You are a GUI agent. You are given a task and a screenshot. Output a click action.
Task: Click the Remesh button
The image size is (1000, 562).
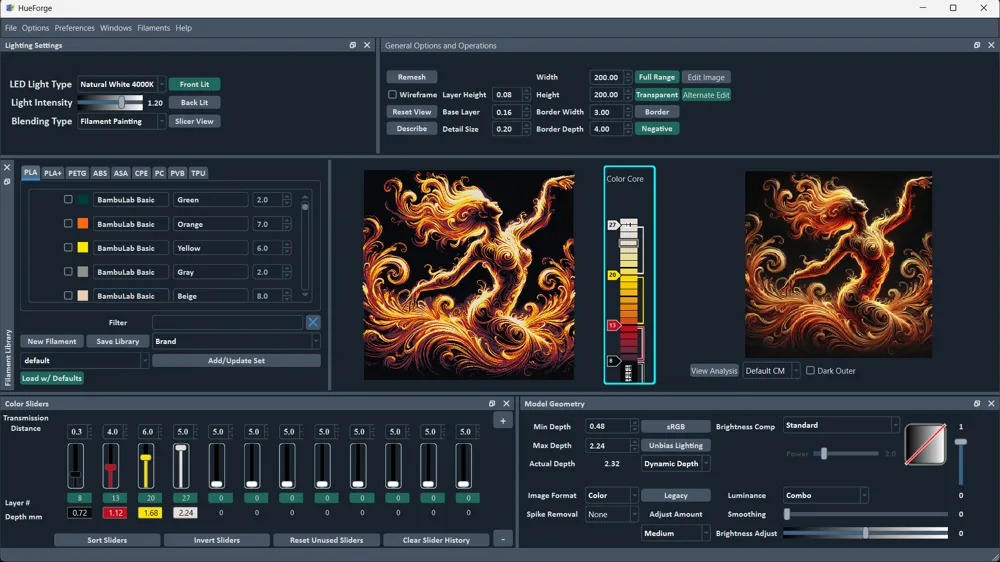tap(411, 77)
